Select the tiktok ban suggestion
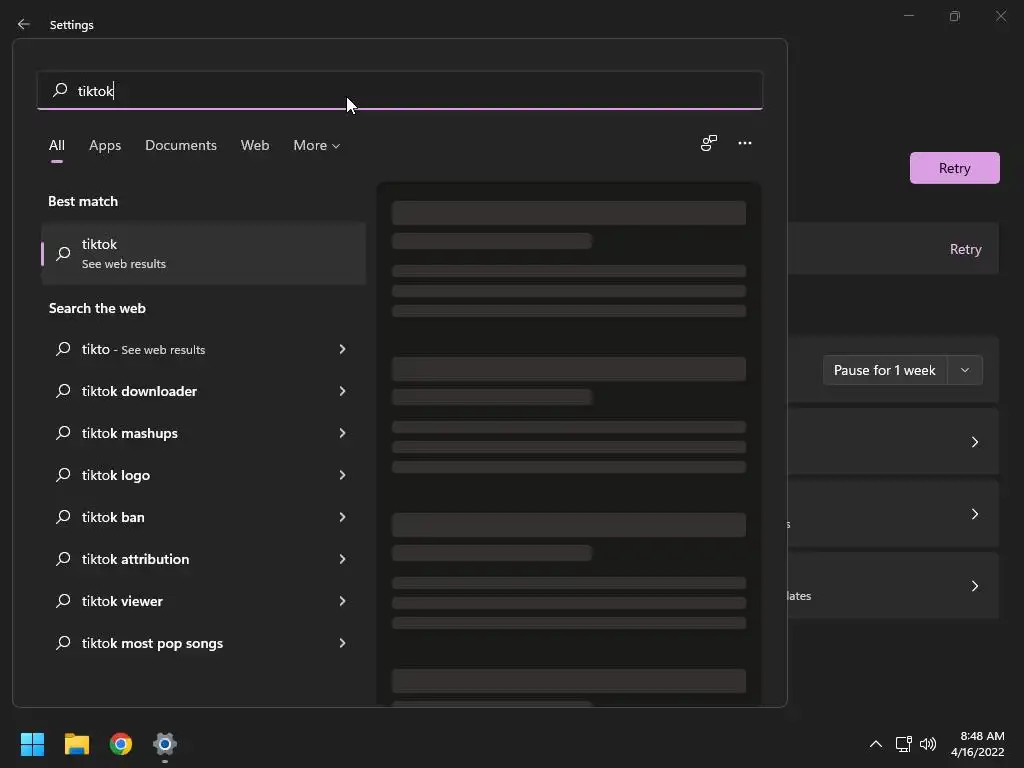This screenshot has height=768, width=1024. coord(203,517)
